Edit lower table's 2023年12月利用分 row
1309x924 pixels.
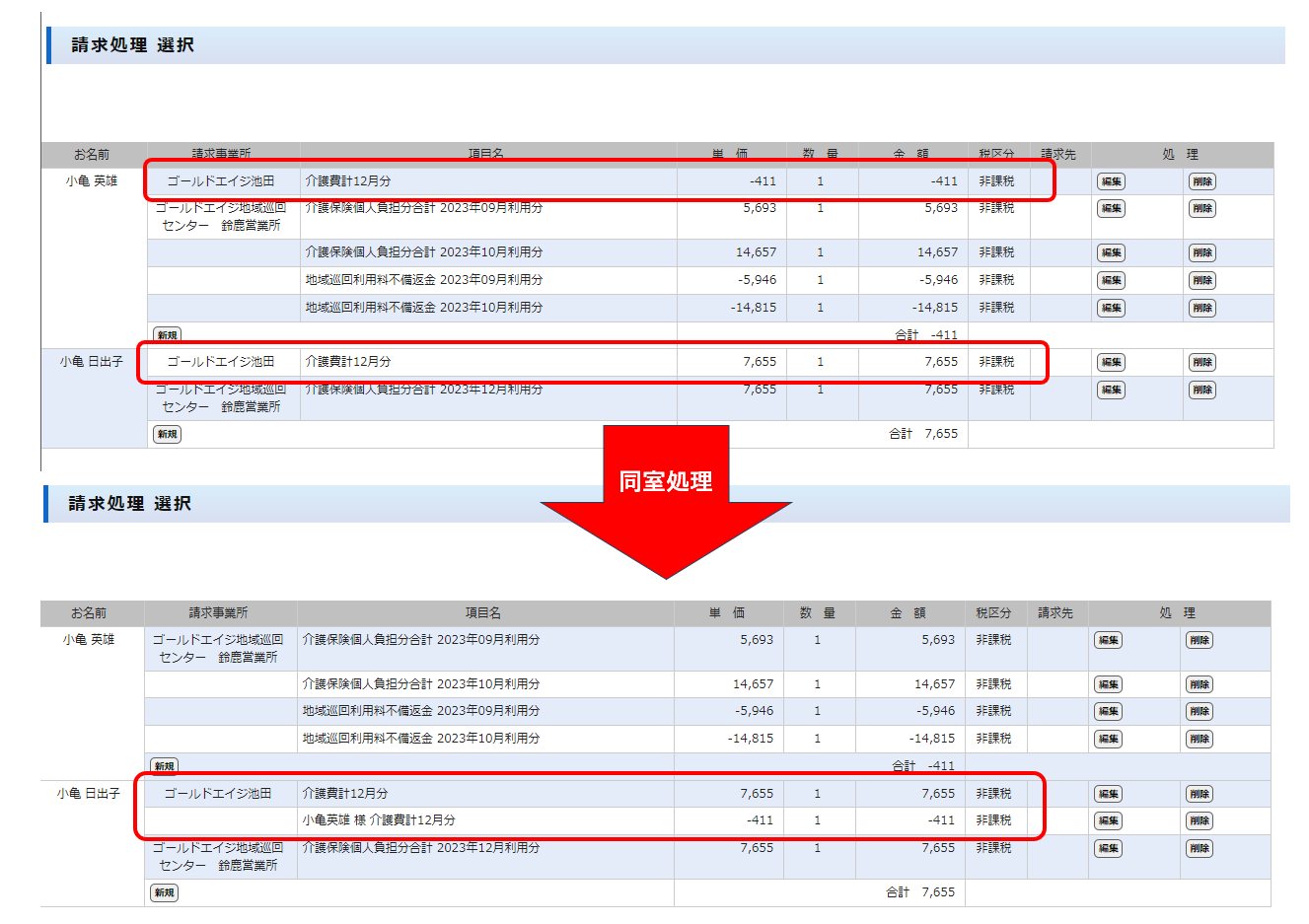(x=1108, y=849)
